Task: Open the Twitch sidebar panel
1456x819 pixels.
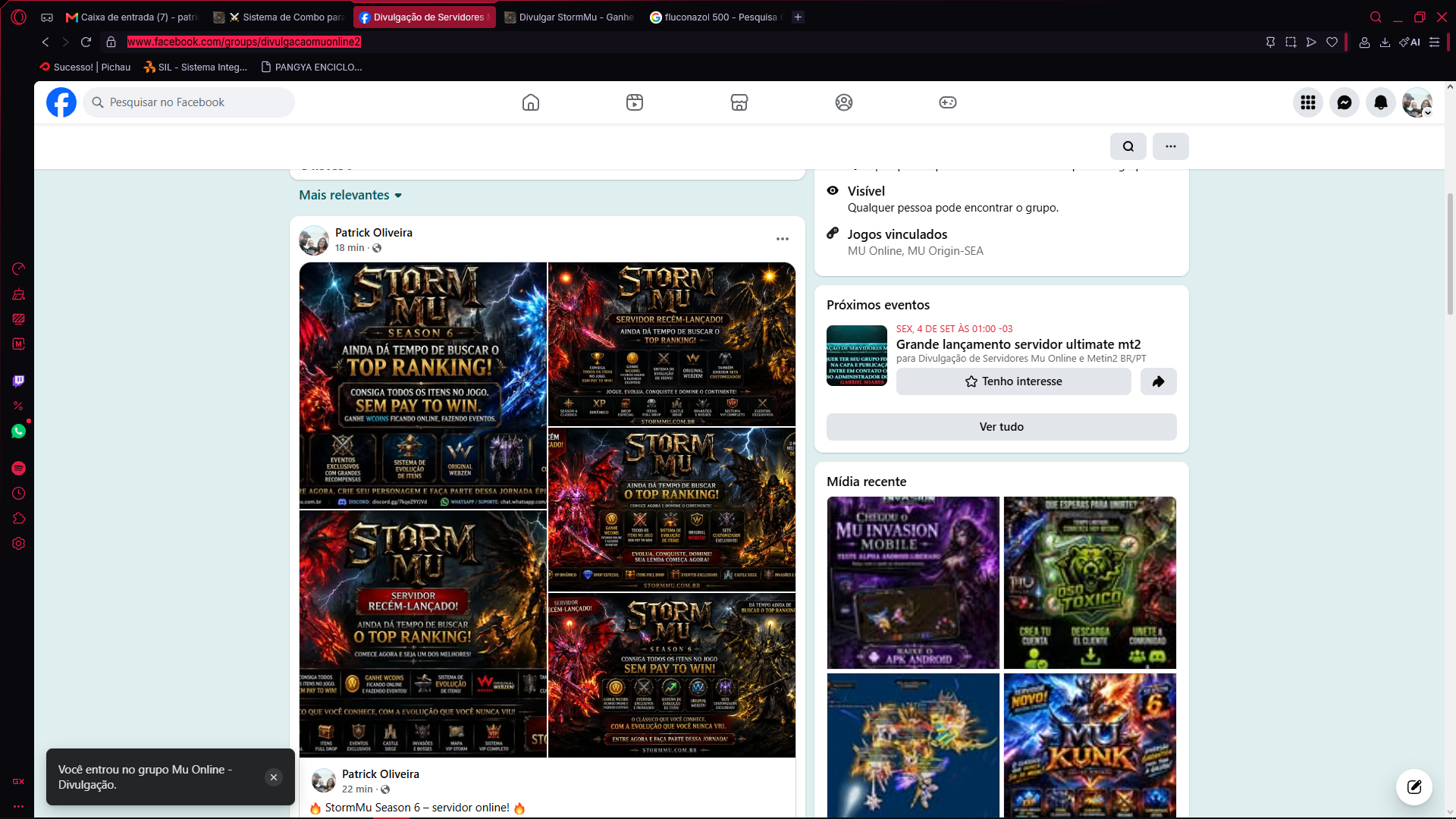Action: point(19,381)
